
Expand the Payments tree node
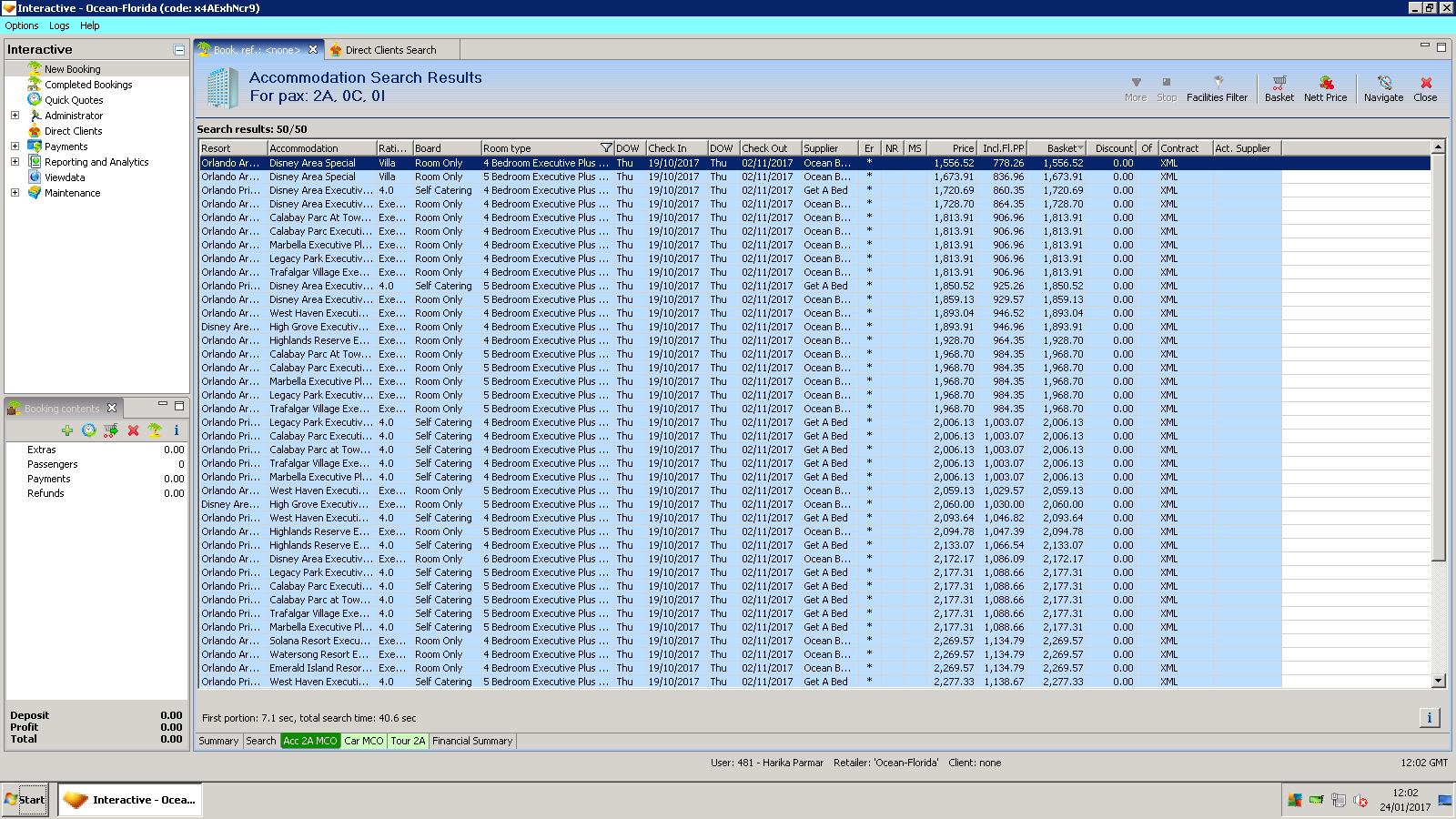tap(15, 147)
